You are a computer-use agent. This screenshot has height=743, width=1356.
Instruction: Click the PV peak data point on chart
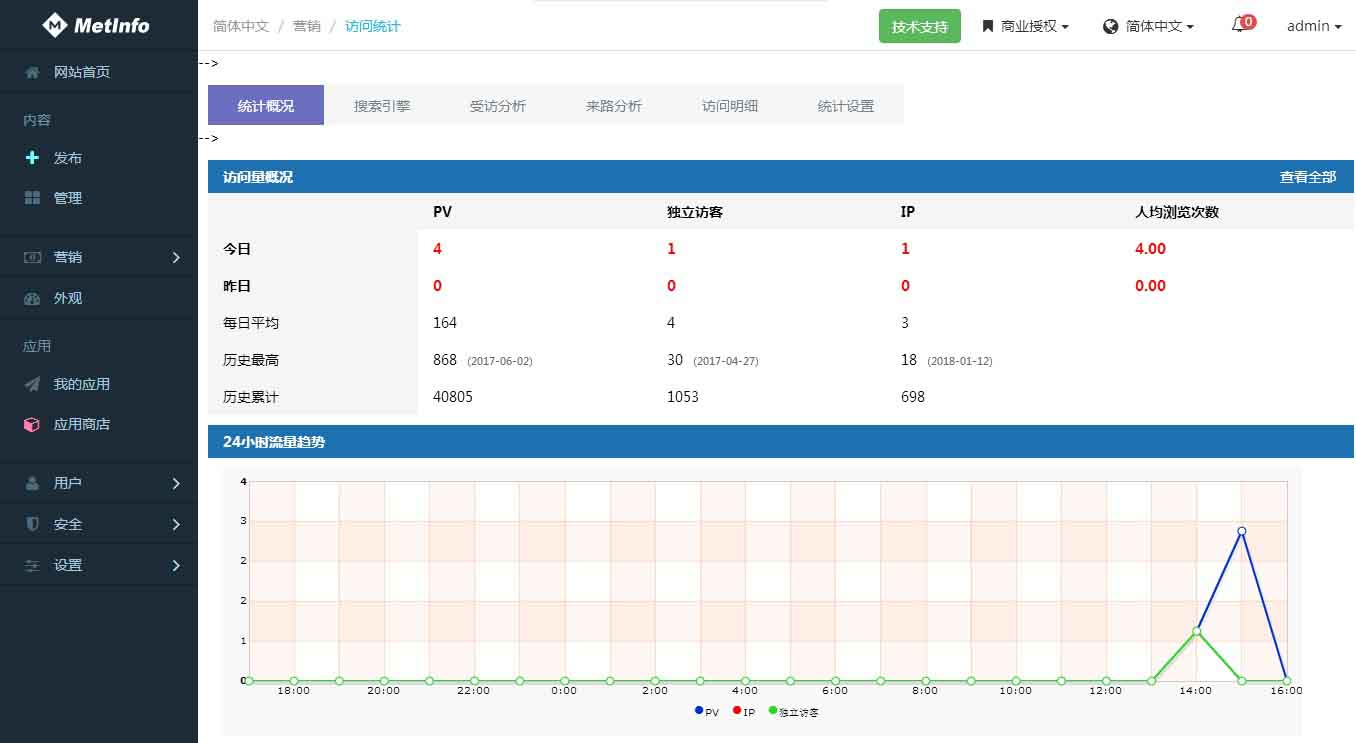point(1241,531)
